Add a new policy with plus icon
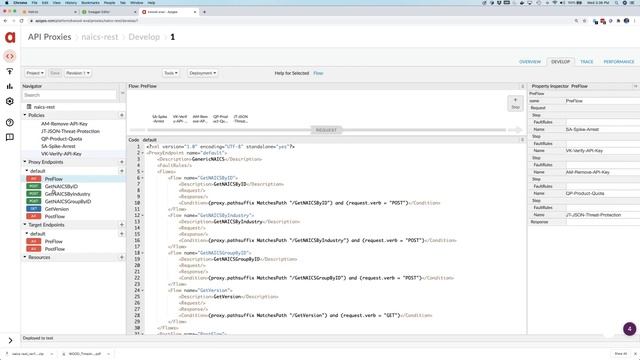 click(122, 115)
